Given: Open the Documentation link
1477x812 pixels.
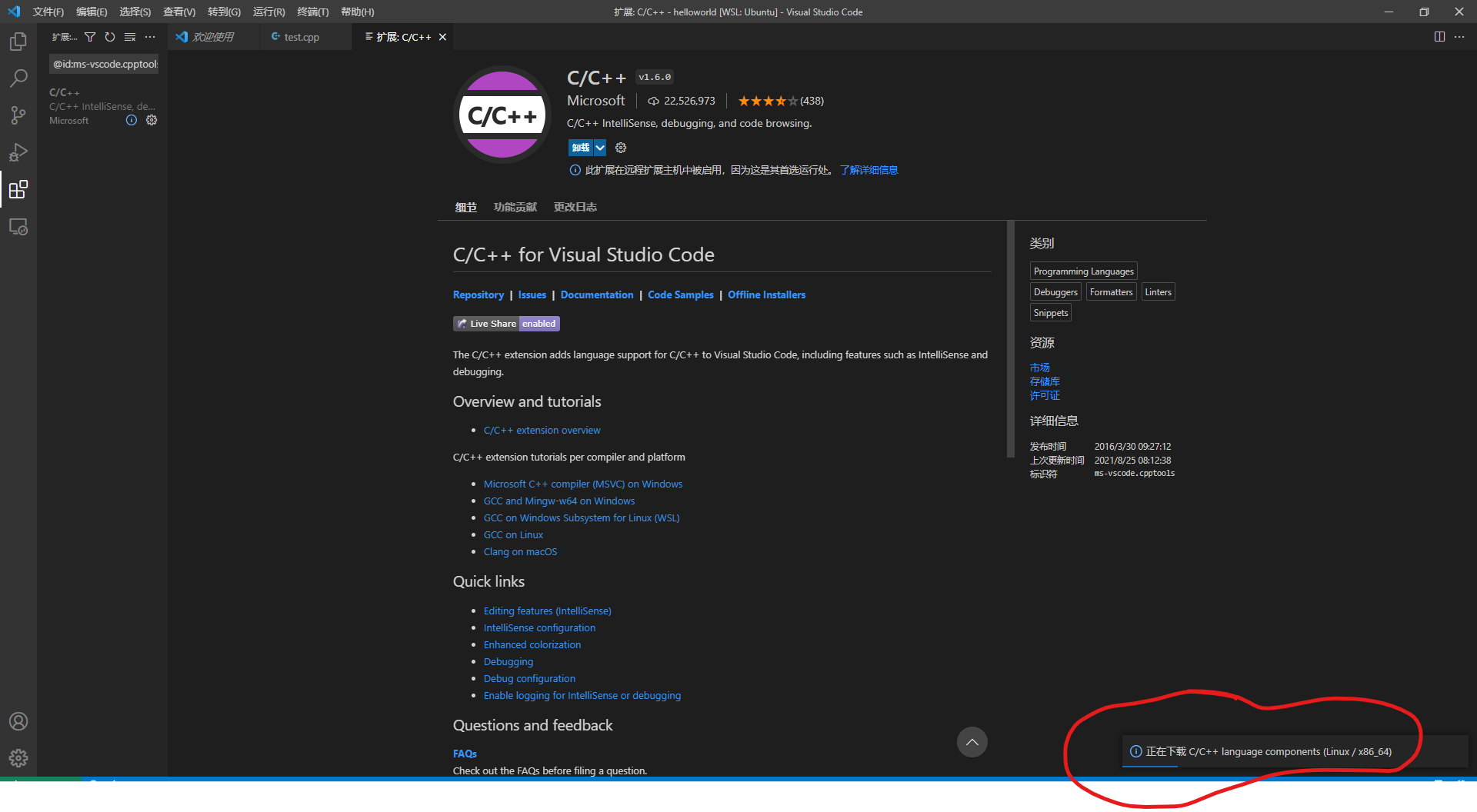Looking at the screenshot, I should pos(597,295).
